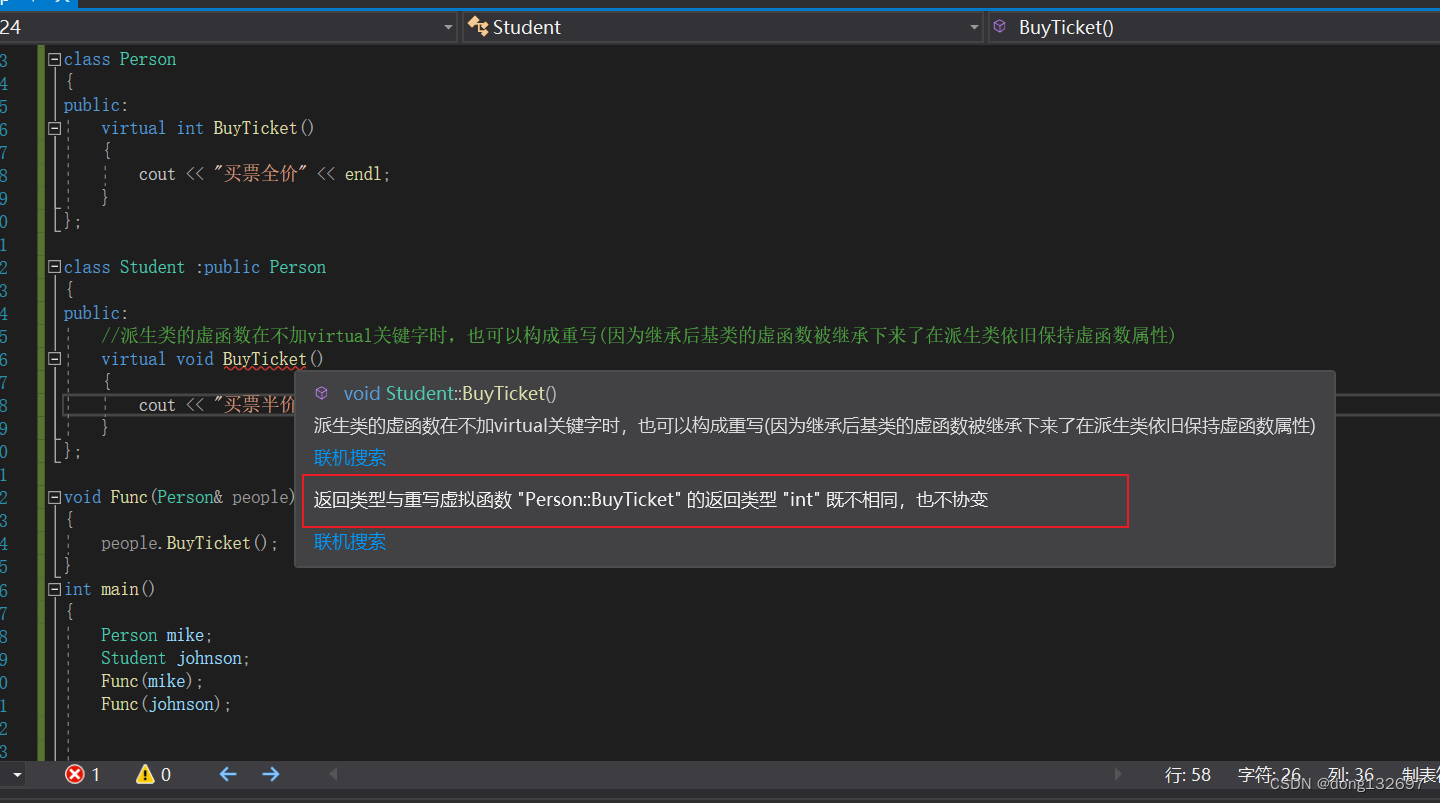Collapse the void Func function block
The height and width of the screenshot is (803, 1440).
[55, 497]
